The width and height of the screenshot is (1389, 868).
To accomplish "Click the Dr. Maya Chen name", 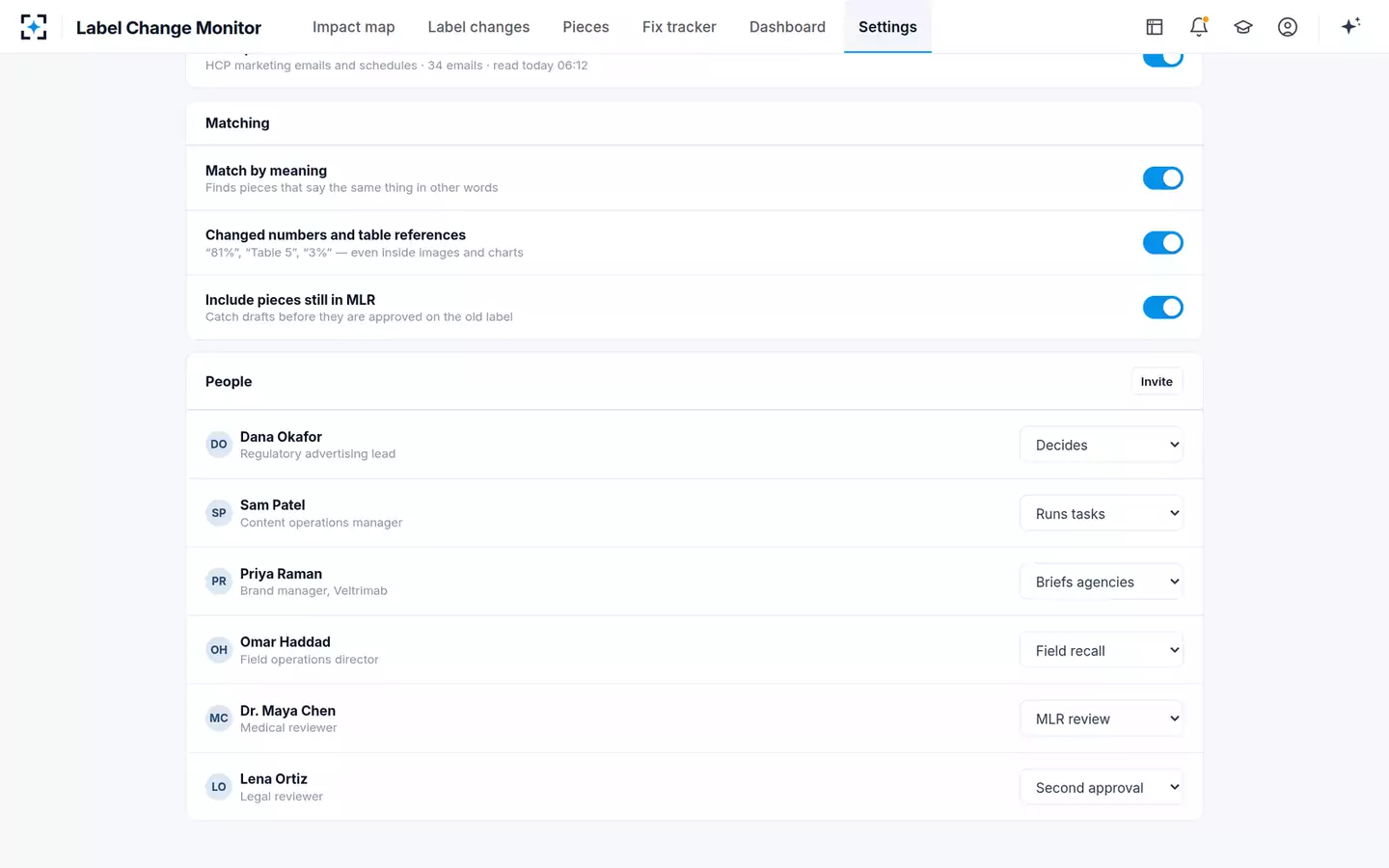I will 287,711.
